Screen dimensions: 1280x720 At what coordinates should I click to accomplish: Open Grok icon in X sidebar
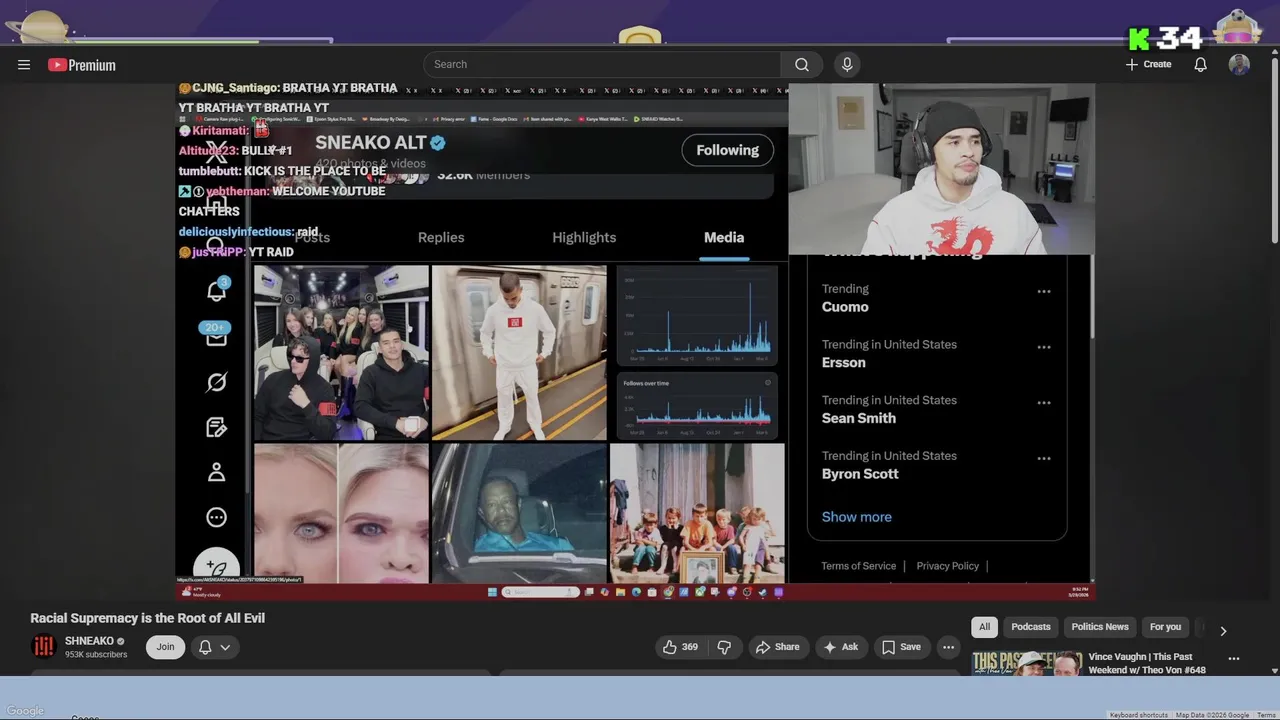[216, 382]
